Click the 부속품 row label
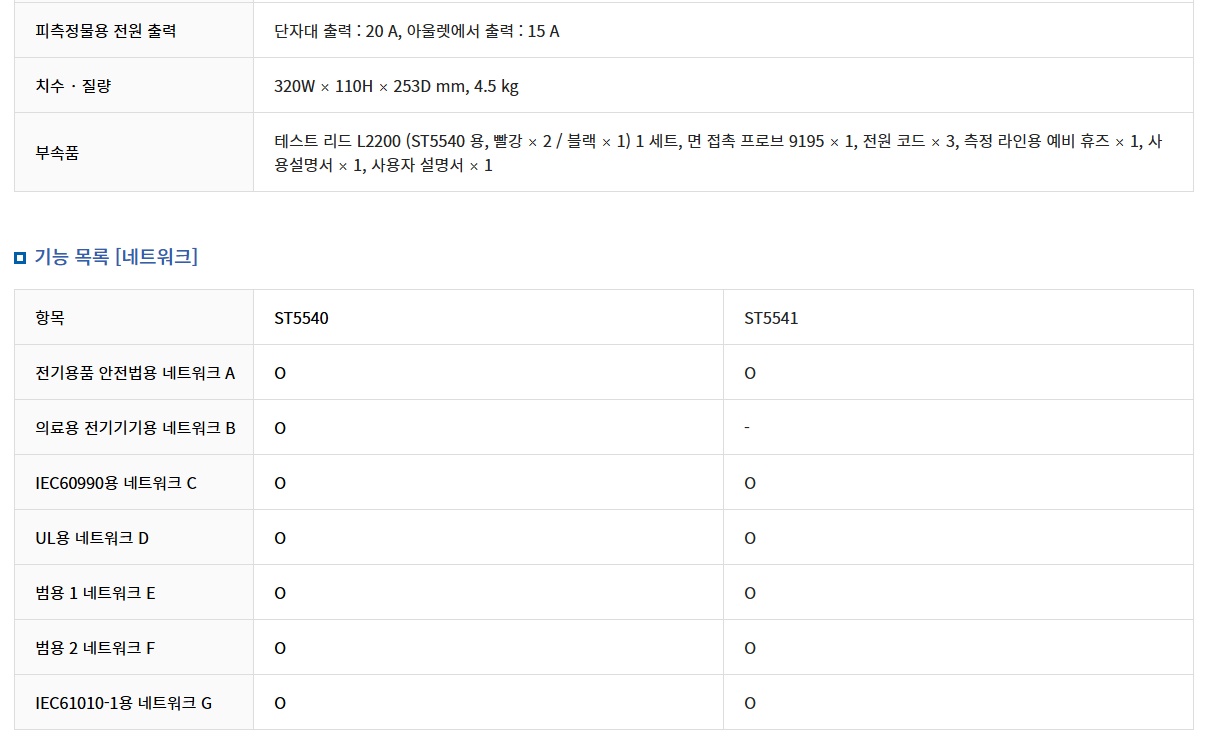The width and height of the screenshot is (1208, 754). click(57, 153)
